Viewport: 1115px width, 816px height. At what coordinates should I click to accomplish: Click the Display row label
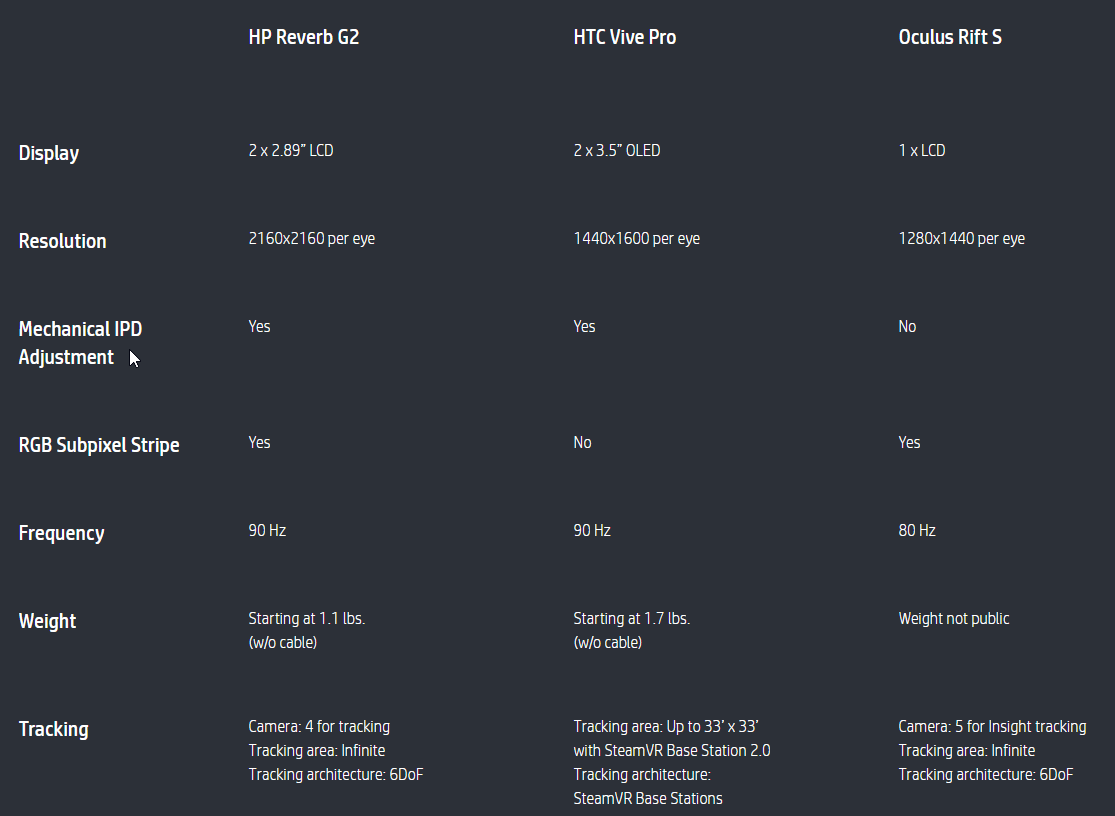[48, 154]
